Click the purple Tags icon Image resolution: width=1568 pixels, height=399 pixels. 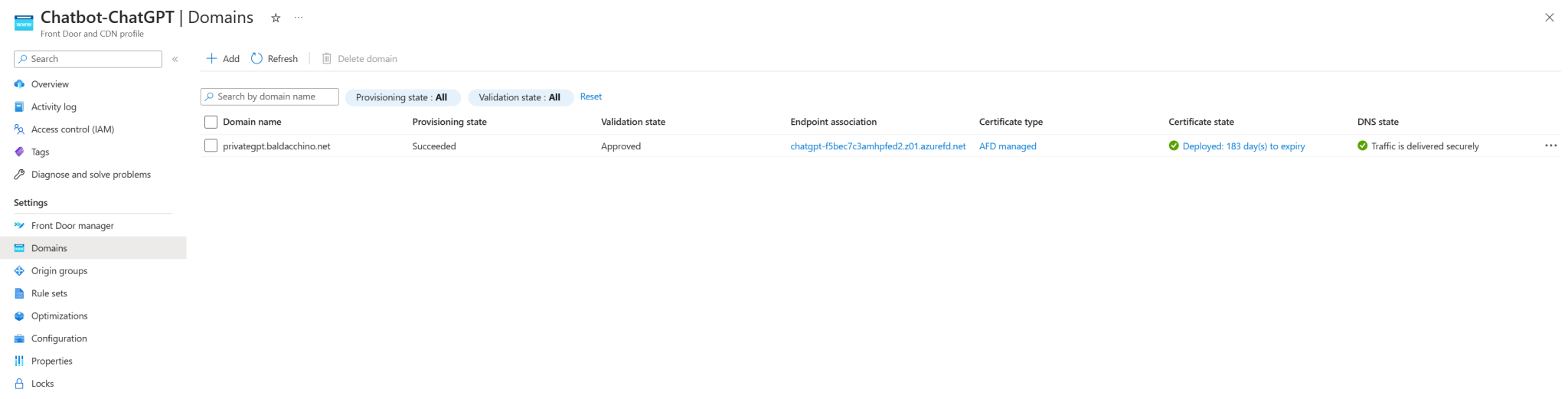(19, 152)
